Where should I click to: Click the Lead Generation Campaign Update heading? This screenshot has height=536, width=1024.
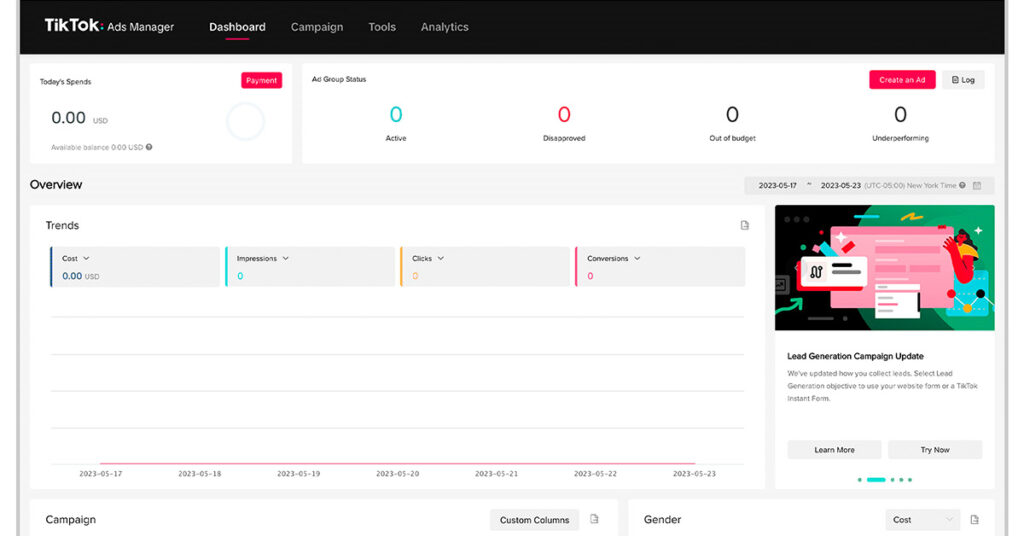point(855,356)
